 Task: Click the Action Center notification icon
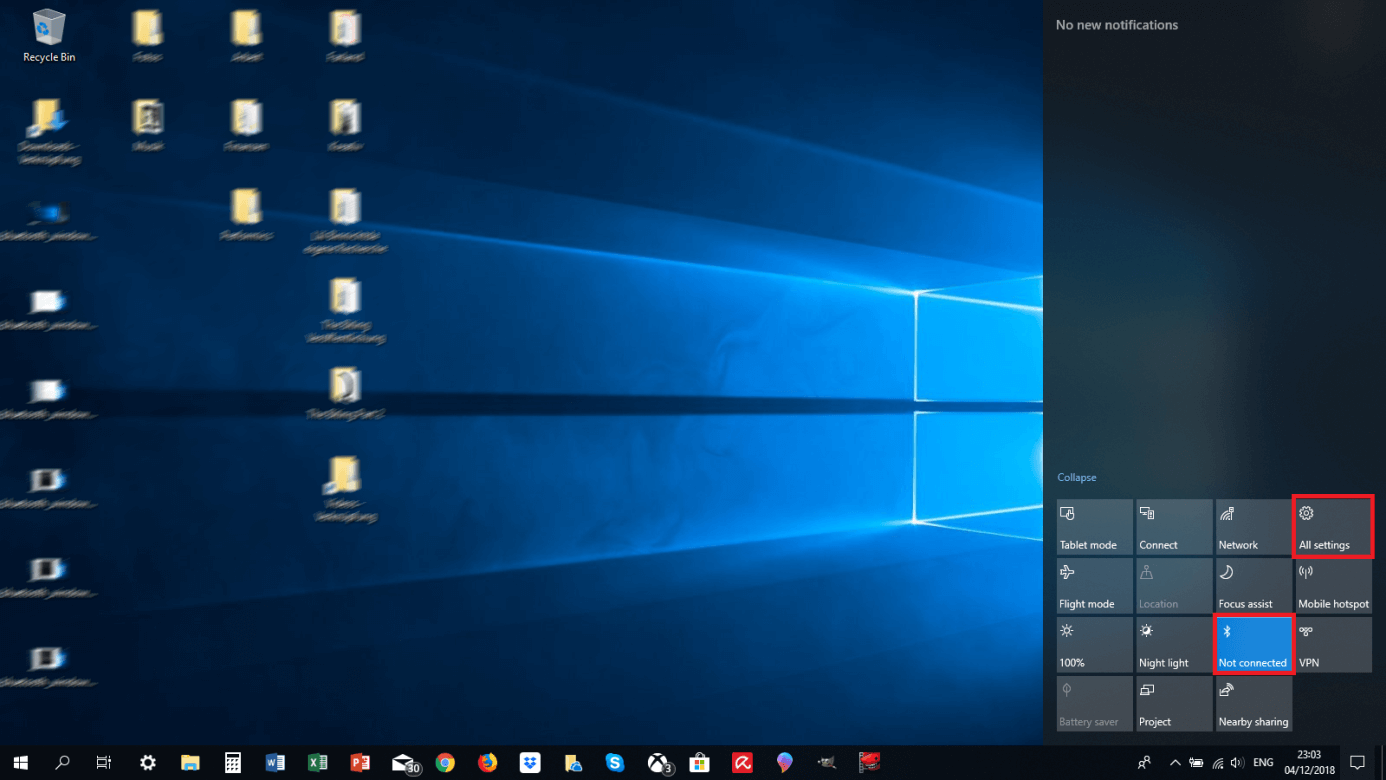click(1358, 762)
